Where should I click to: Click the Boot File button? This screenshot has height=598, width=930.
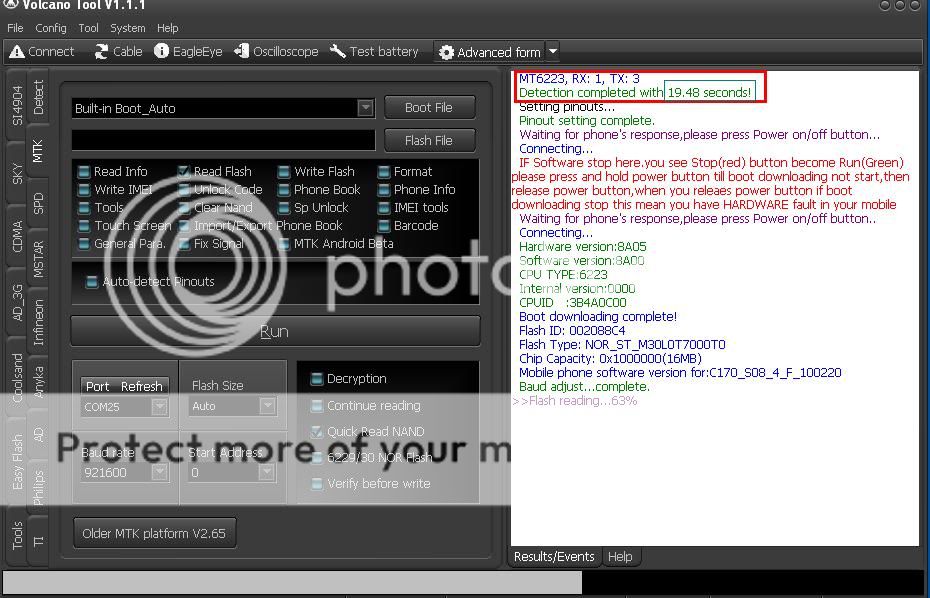point(429,107)
